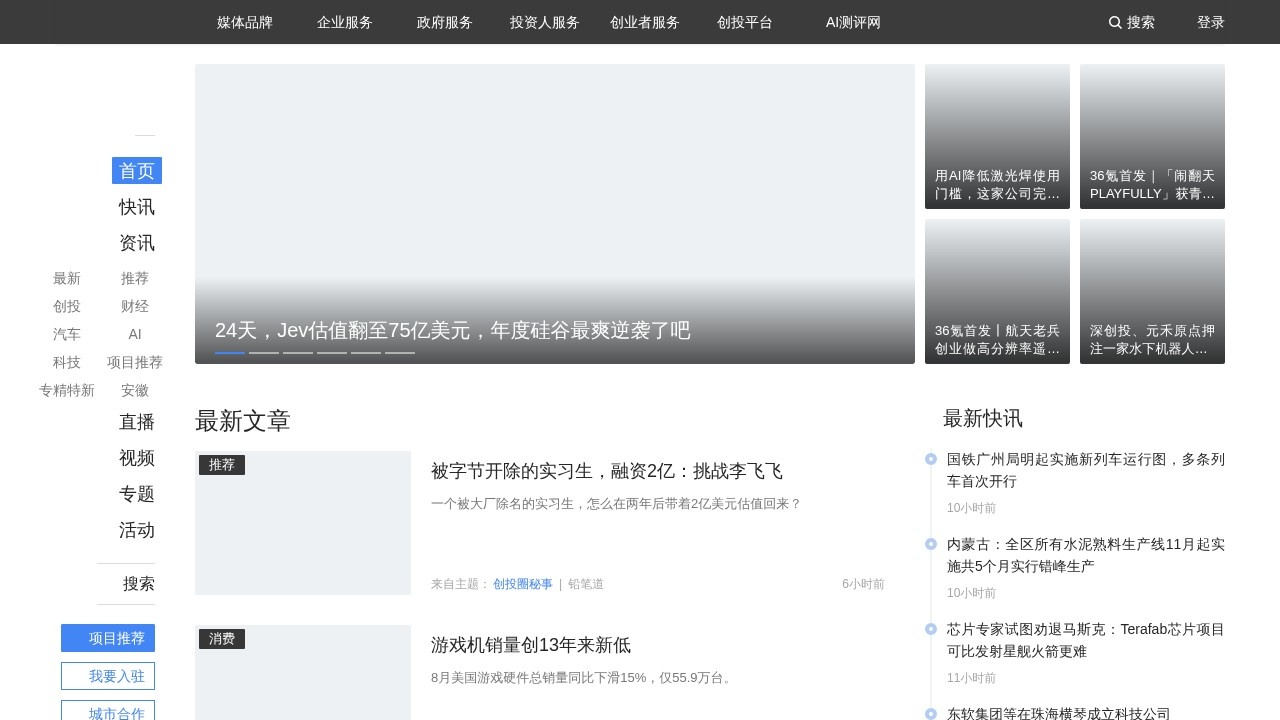Open 专精特新 subcategory in sidebar
This screenshot has width=1280, height=720.
click(67, 391)
